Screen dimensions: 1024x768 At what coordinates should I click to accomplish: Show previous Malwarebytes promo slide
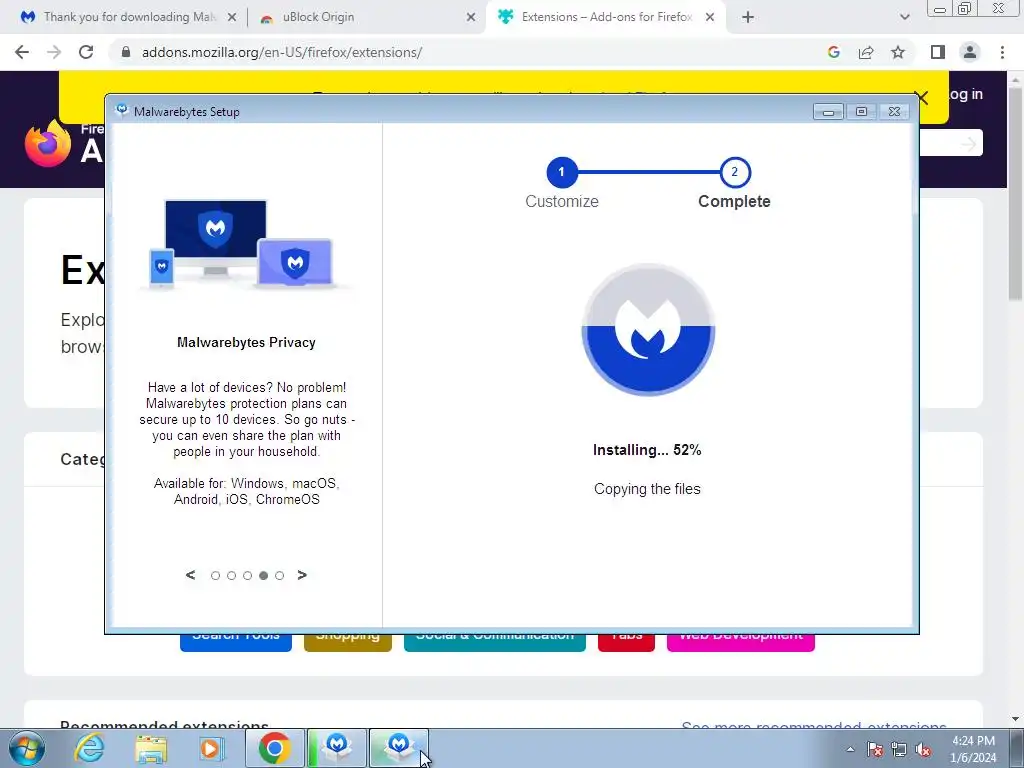[190, 575]
